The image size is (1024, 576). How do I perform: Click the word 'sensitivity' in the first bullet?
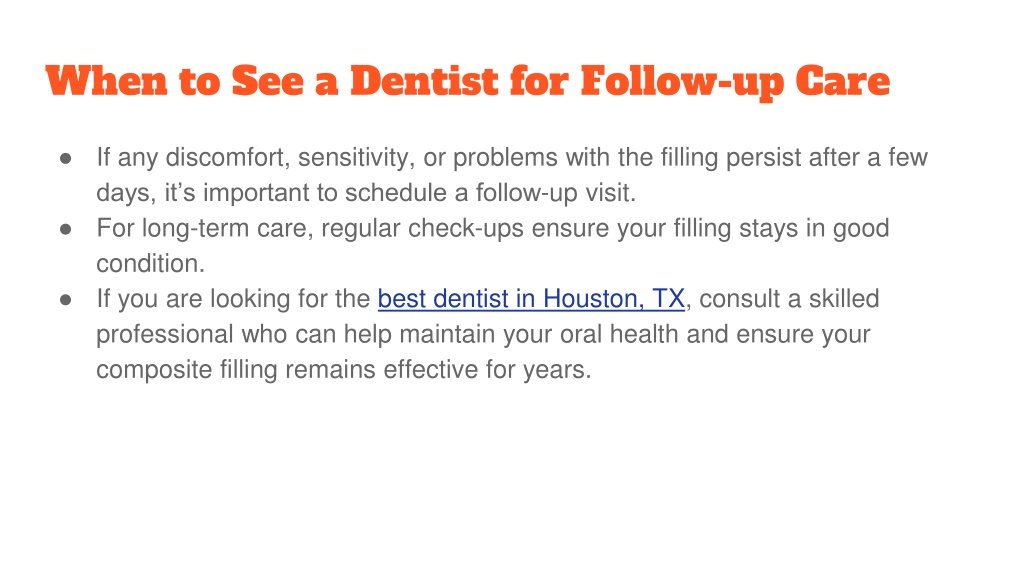(357, 158)
